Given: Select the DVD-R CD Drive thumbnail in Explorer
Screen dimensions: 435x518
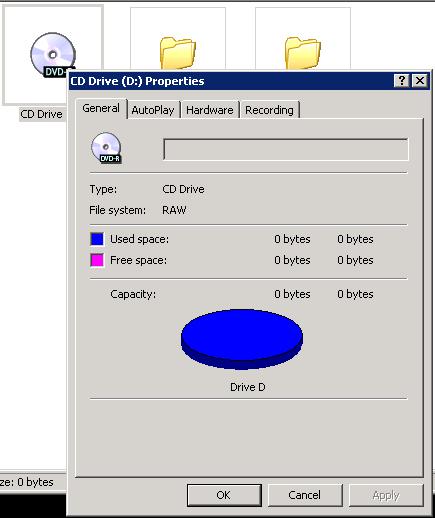Looking at the screenshot, I should pyautogui.click(x=53, y=55).
